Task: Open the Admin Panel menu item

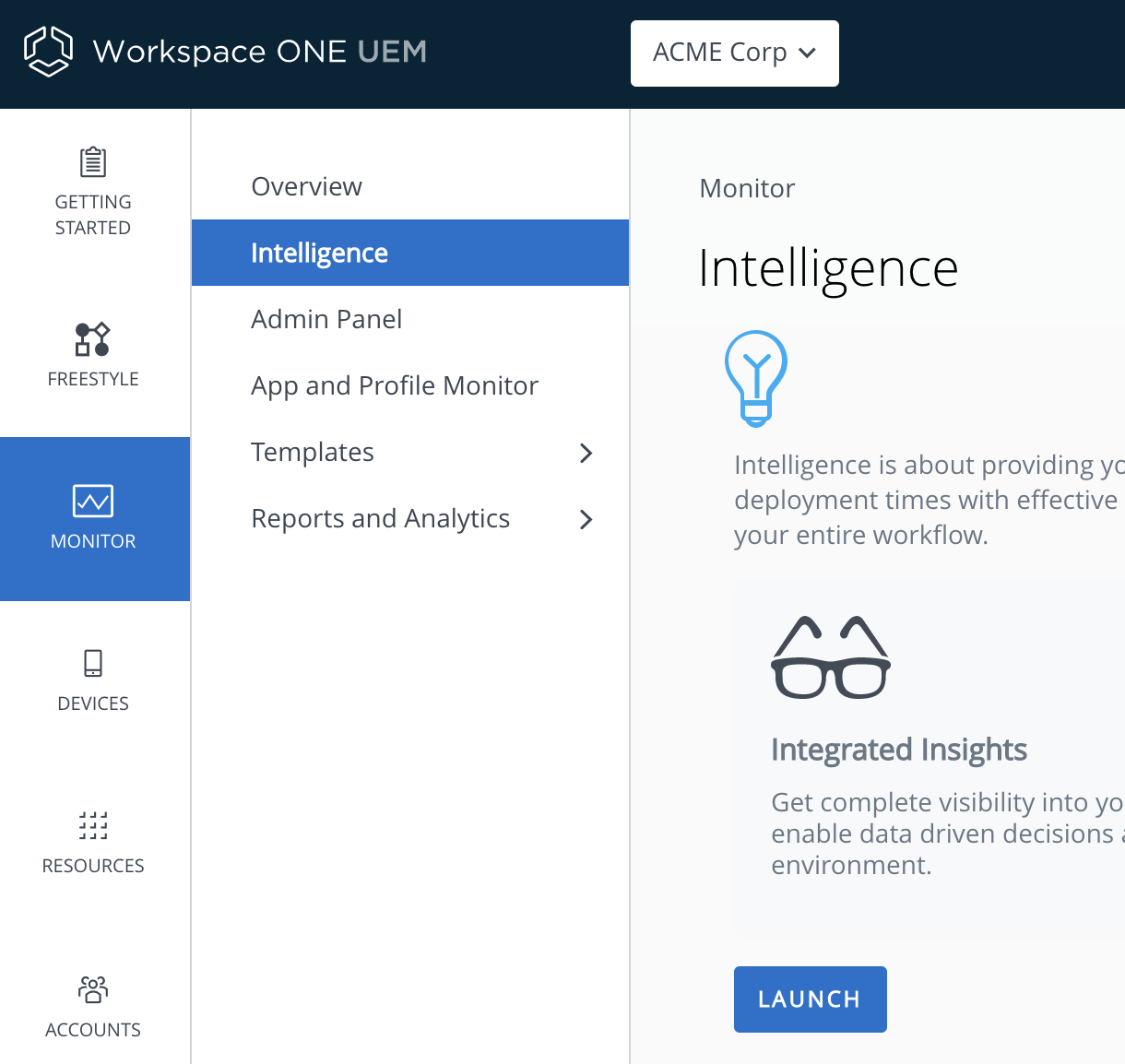Action: [326, 319]
